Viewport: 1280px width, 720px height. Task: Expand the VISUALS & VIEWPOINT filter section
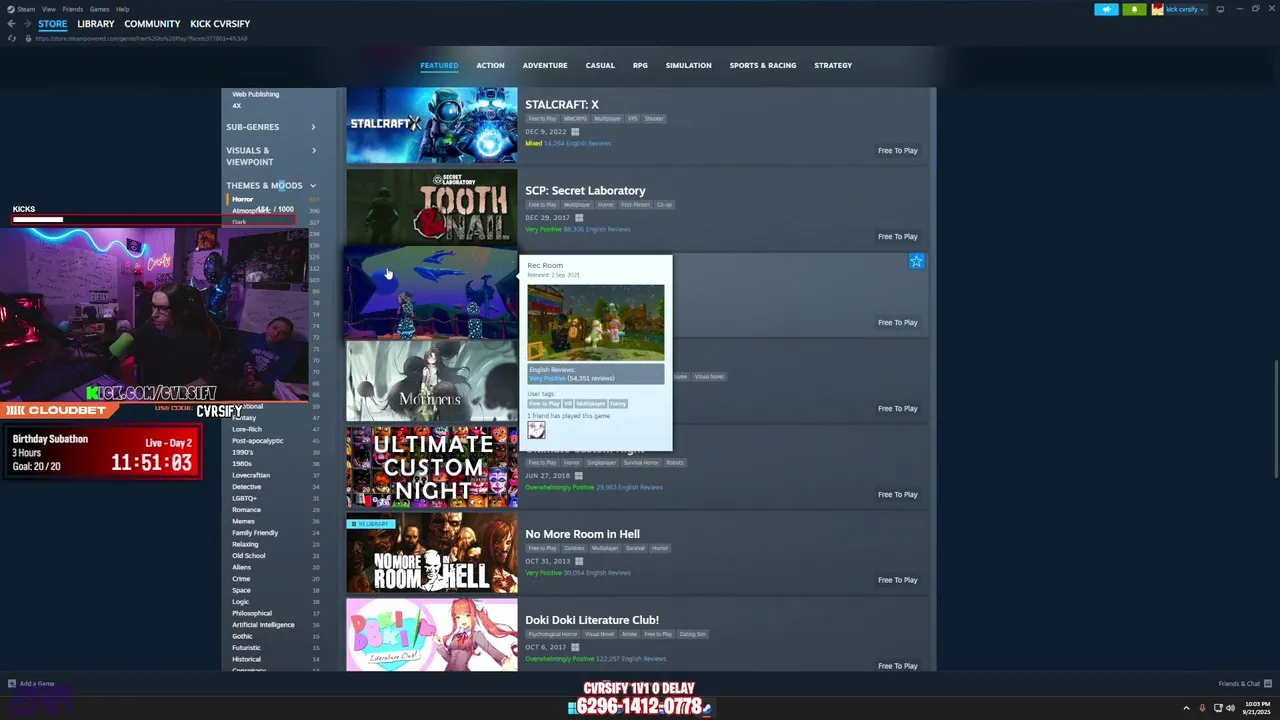pyautogui.click(x=271, y=156)
